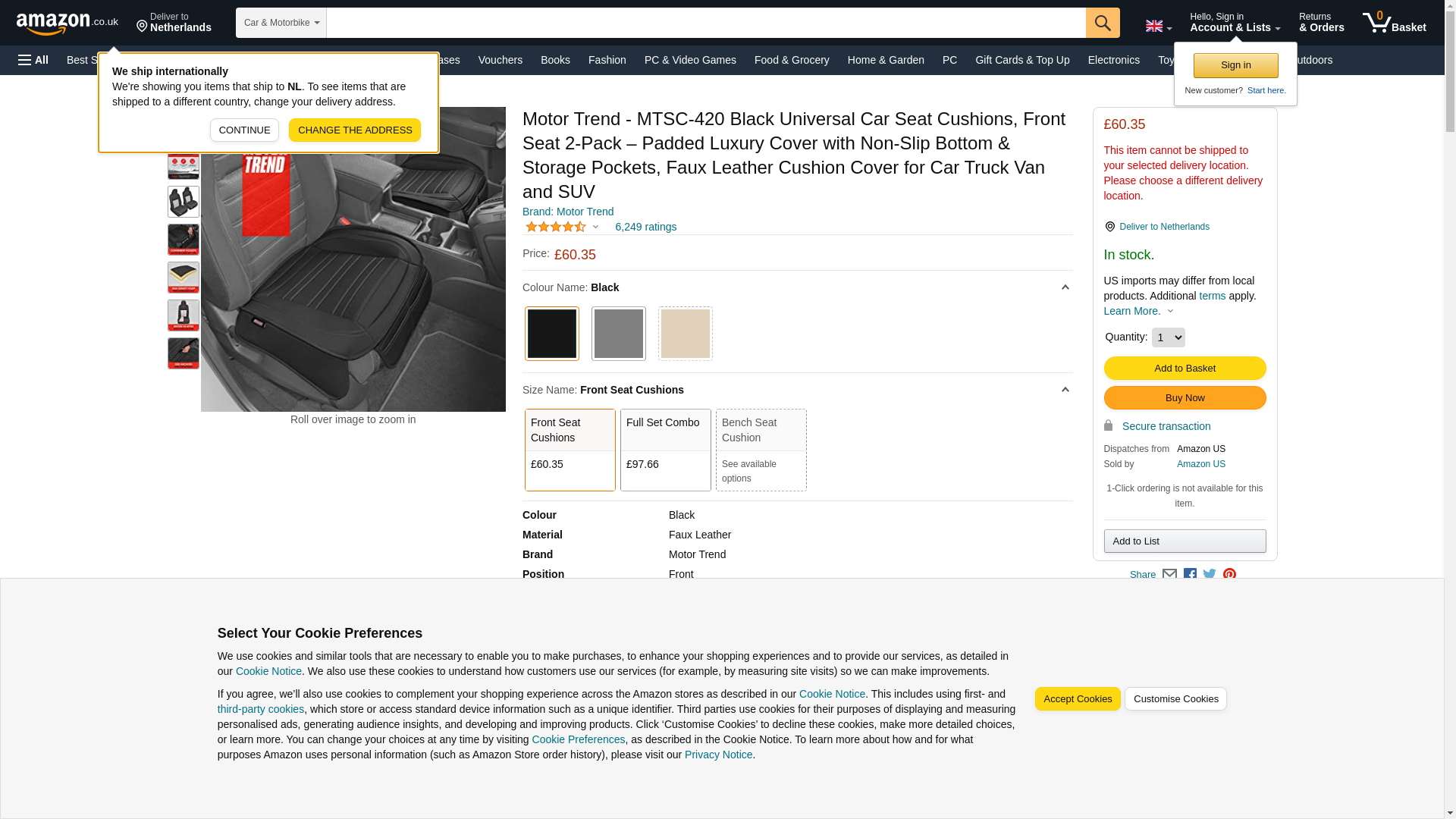Open the All hamburger menu
This screenshot has height=819, width=1456.
point(33,60)
